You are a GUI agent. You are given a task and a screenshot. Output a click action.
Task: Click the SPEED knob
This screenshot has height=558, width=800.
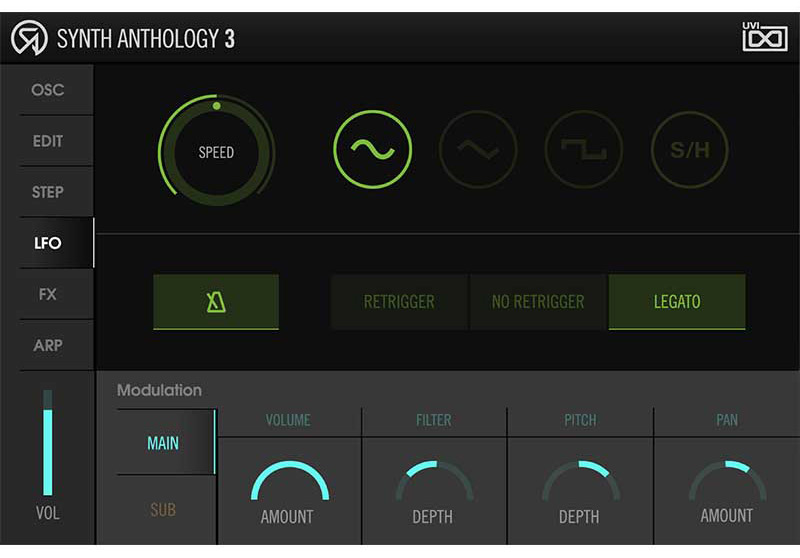tap(216, 151)
